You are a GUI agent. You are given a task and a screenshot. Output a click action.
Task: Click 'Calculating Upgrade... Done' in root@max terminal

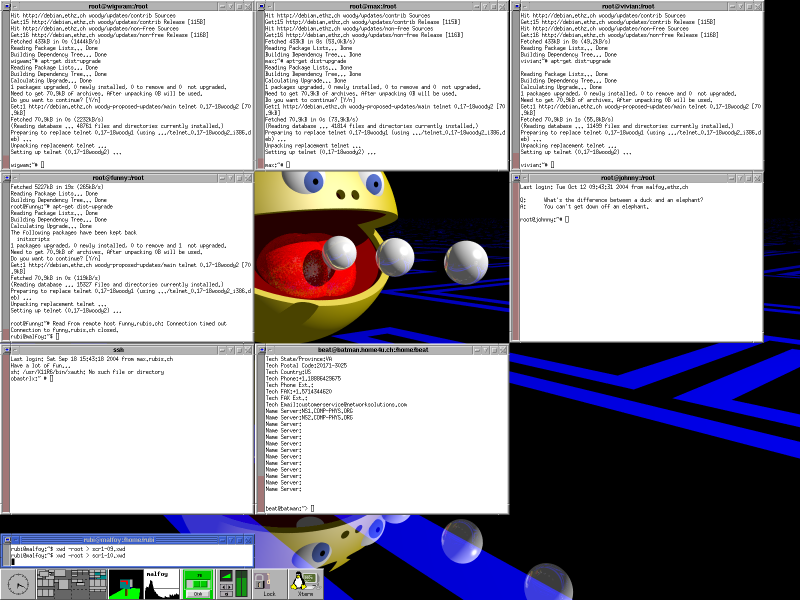point(305,81)
